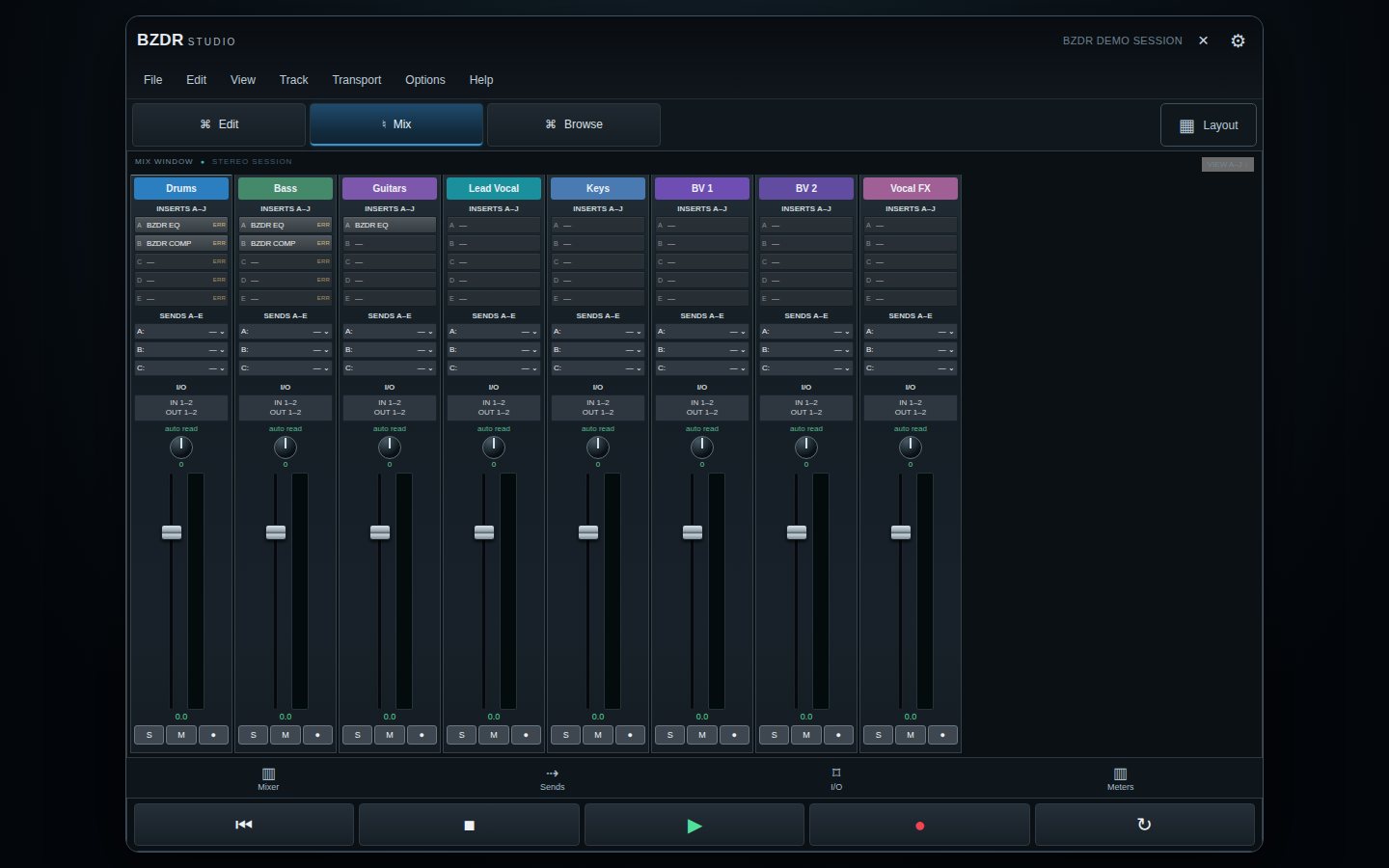Open the Transport menu
This screenshot has height=868, width=1389.
coord(357,80)
